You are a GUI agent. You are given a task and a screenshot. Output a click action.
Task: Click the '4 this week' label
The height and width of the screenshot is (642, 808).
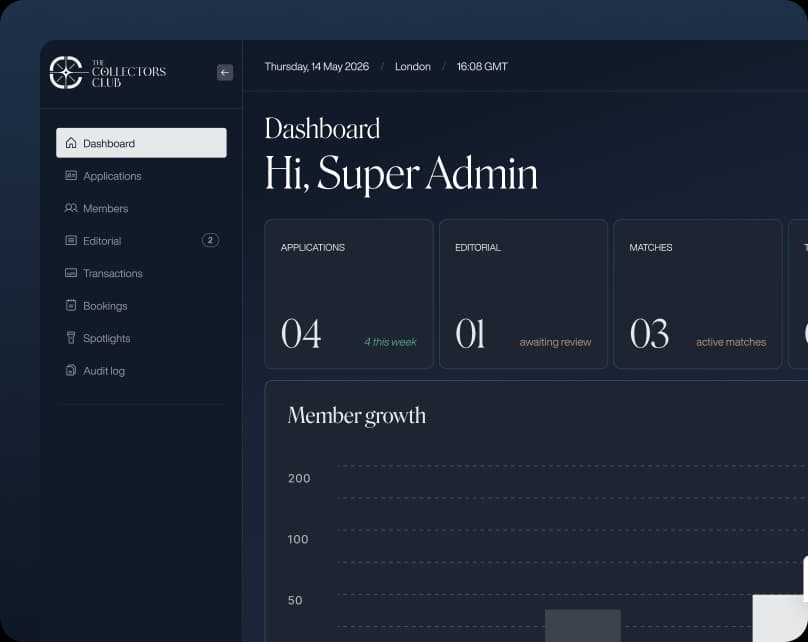pos(390,342)
